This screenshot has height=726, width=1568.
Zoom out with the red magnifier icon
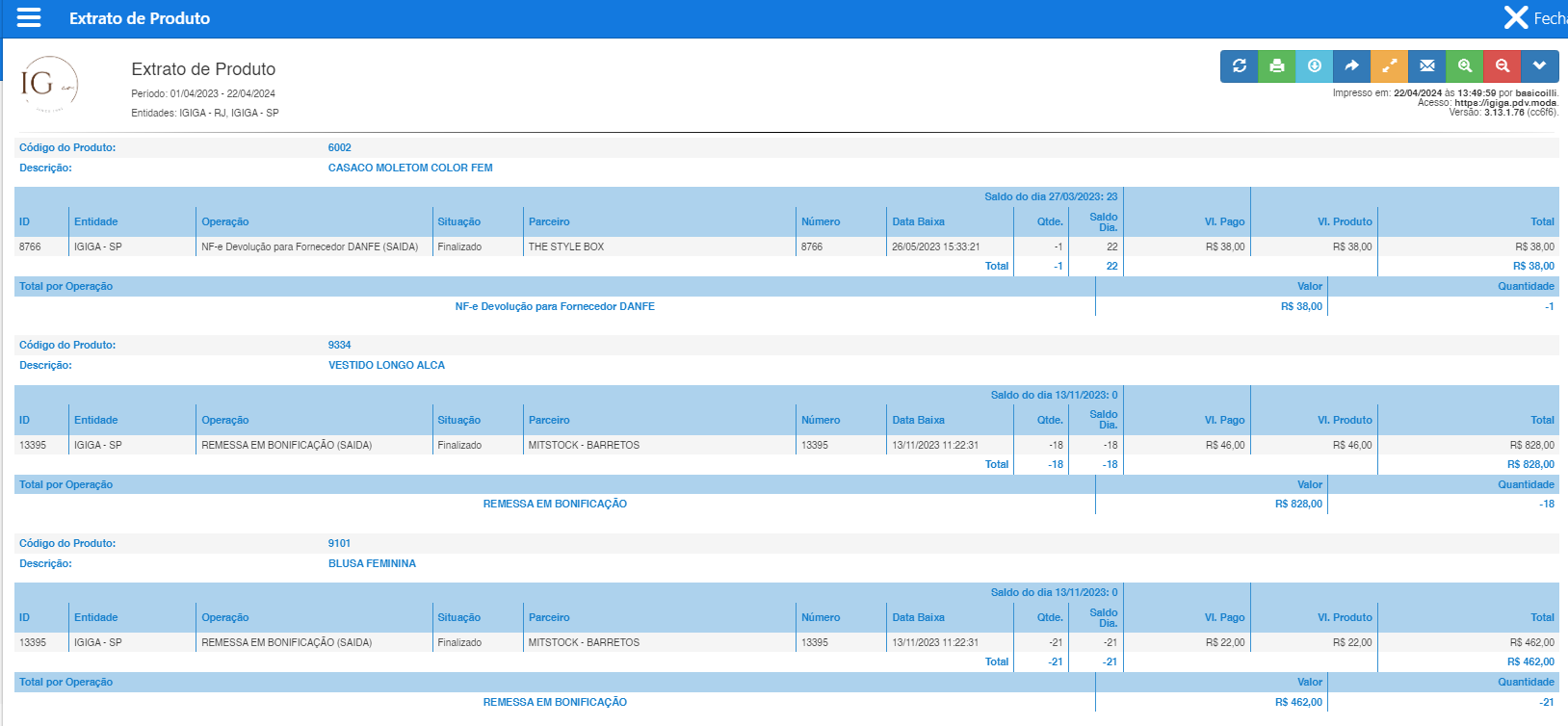(x=1503, y=66)
